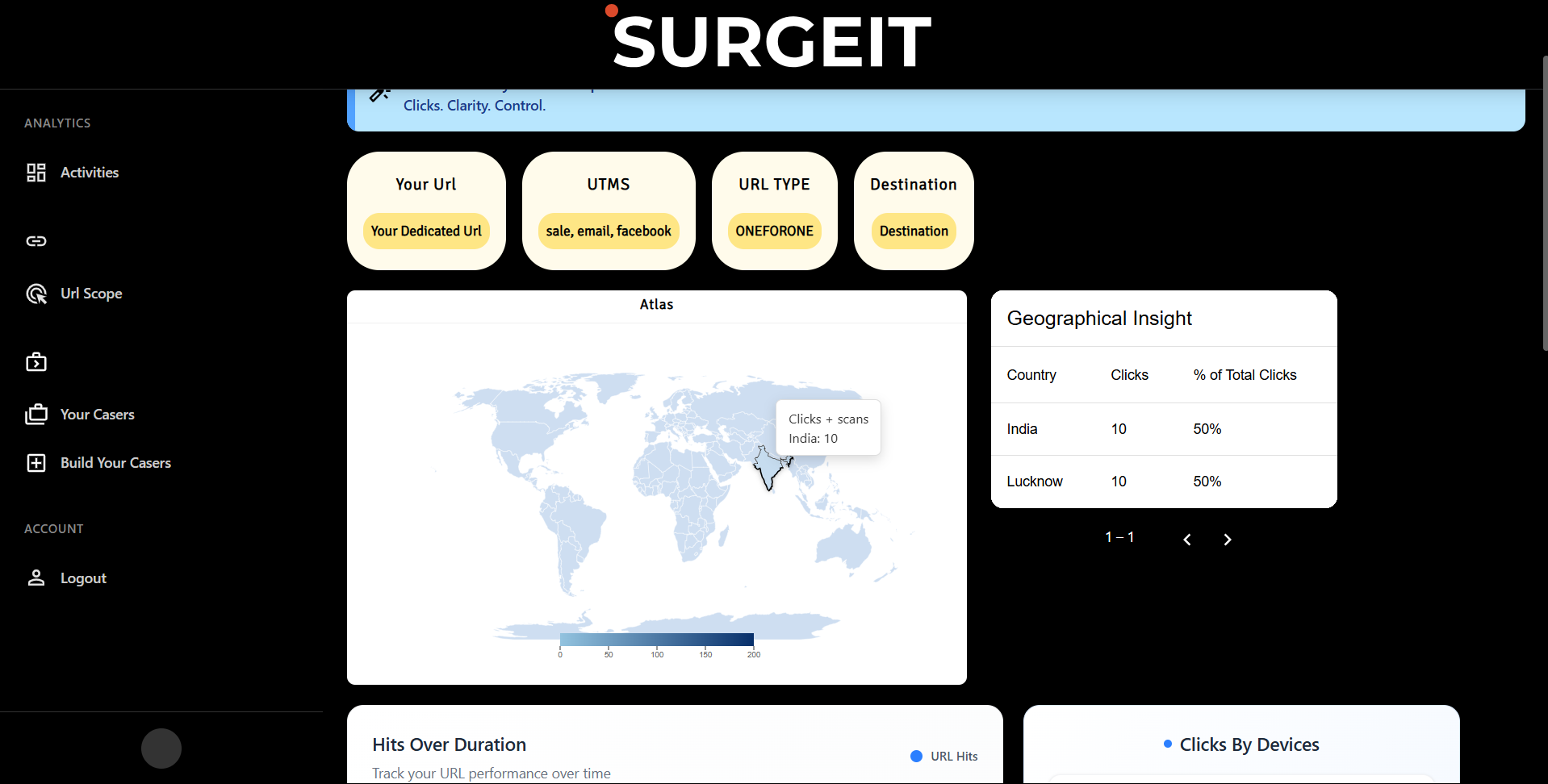The height and width of the screenshot is (784, 1548).
Task: Click the briefcase arrow sidebar icon
Action: (x=36, y=362)
